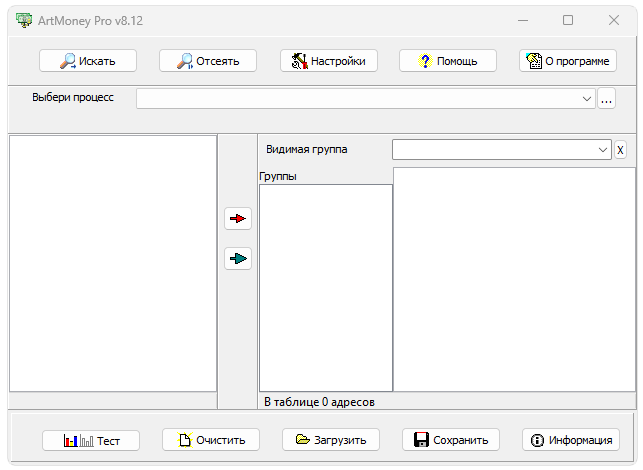The width and height of the screenshot is (643, 470).
Task: Click the ellipsis button next to process list
Action: [607, 99]
